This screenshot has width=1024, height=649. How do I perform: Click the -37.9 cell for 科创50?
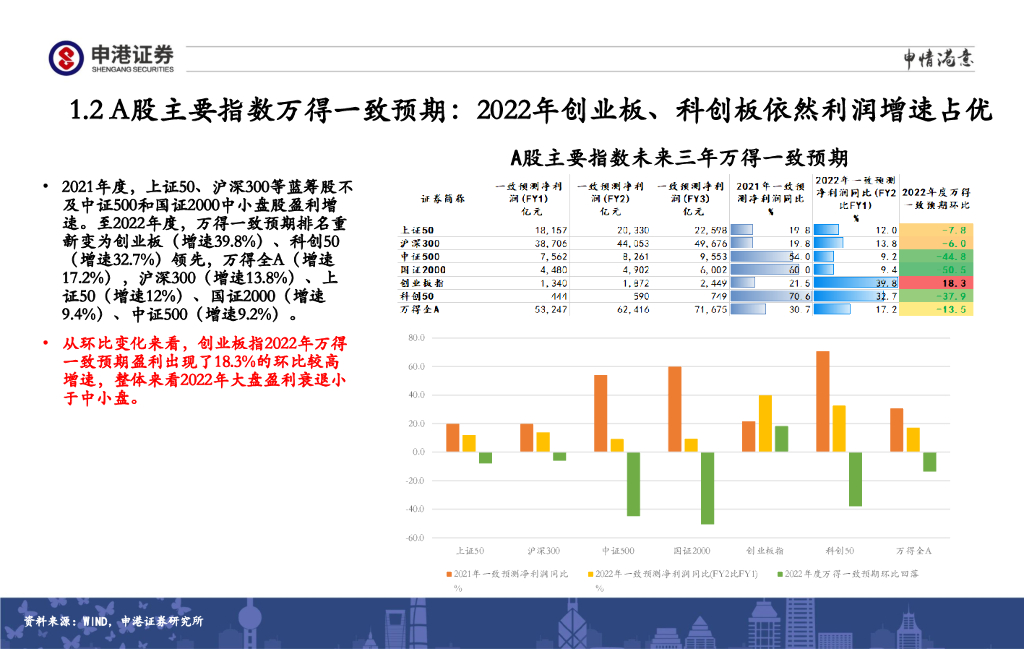(936, 296)
